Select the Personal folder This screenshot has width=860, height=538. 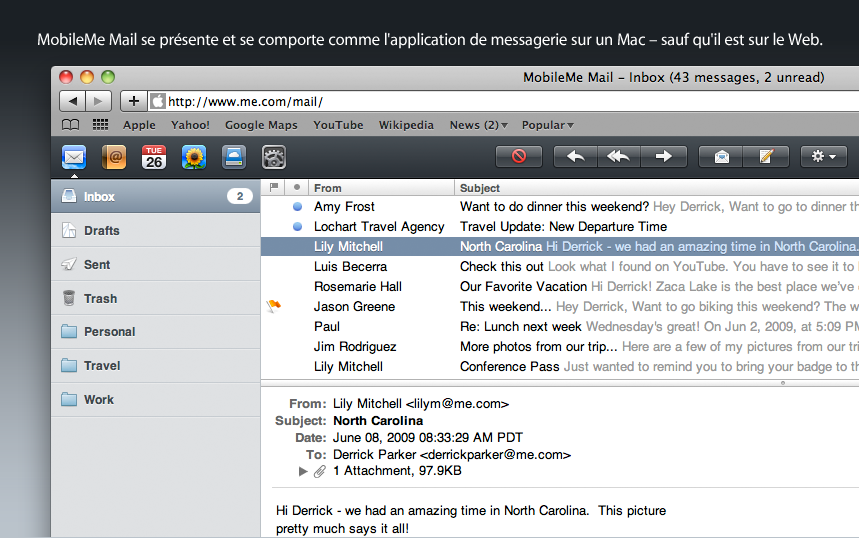click(x=156, y=332)
